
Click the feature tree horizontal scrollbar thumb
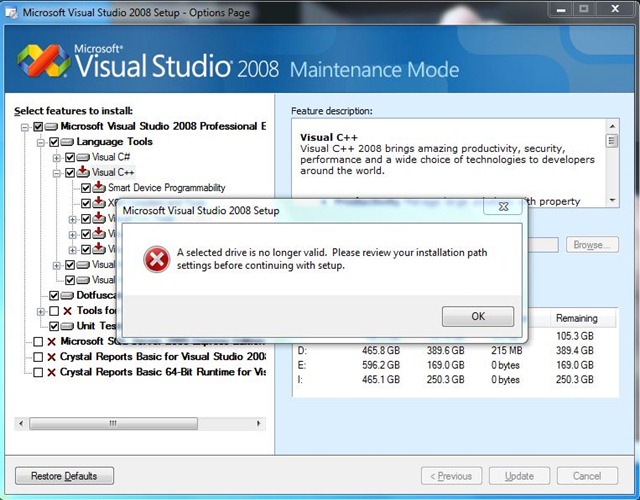(x=113, y=424)
